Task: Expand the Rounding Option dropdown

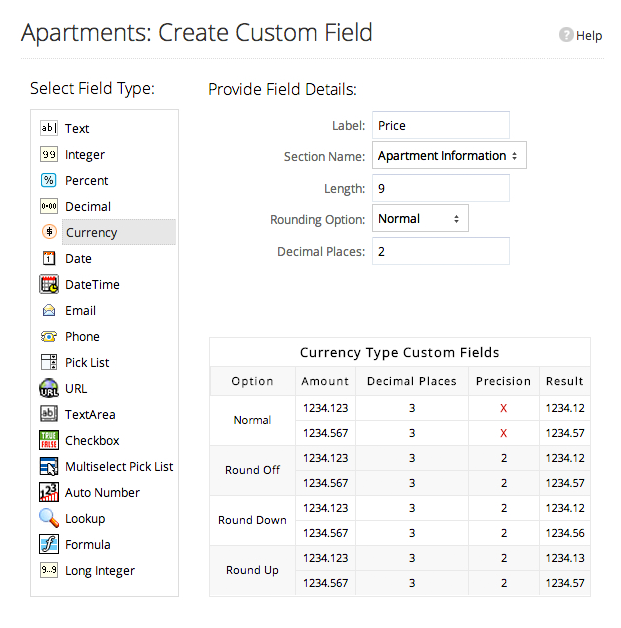Action: [x=420, y=219]
